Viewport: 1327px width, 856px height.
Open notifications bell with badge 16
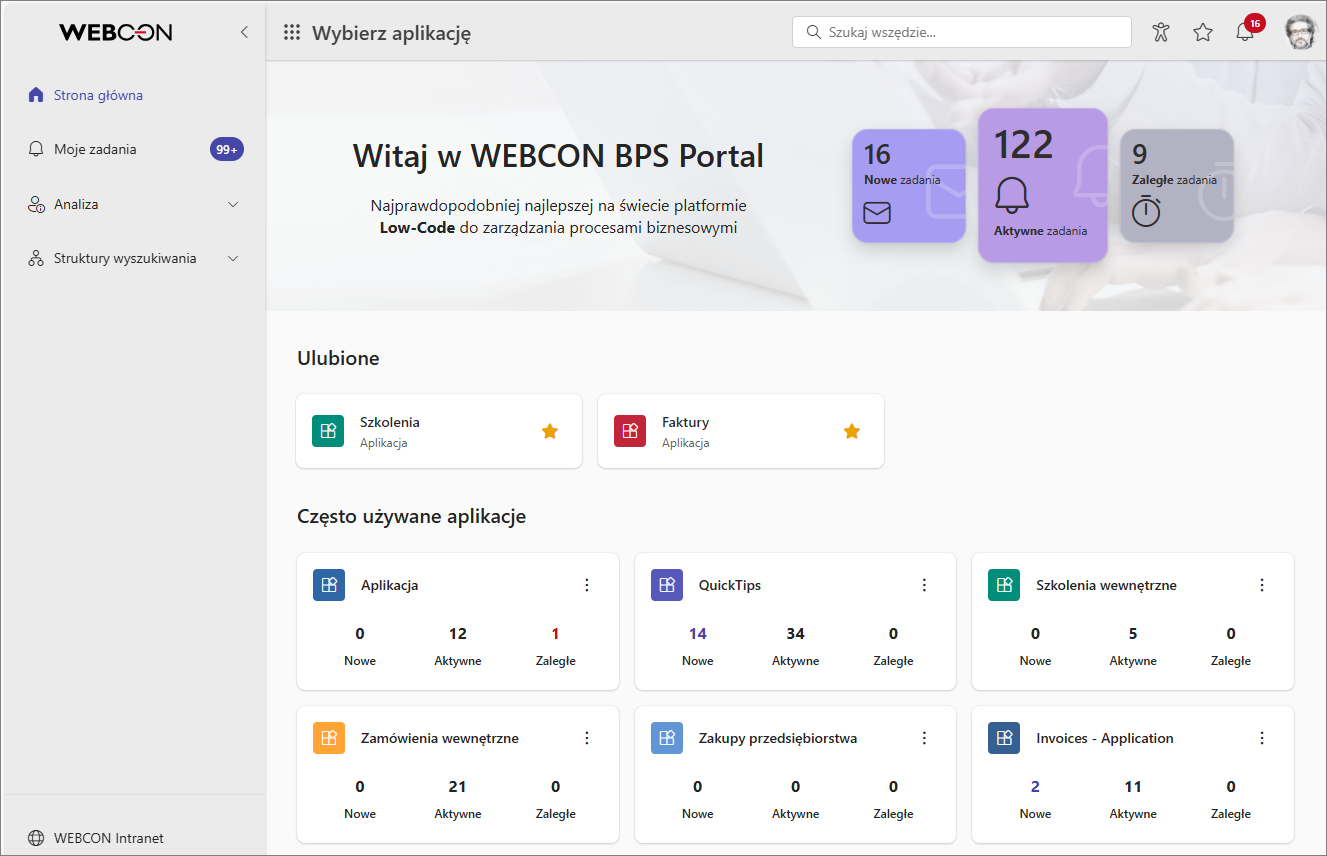pyautogui.click(x=1246, y=31)
